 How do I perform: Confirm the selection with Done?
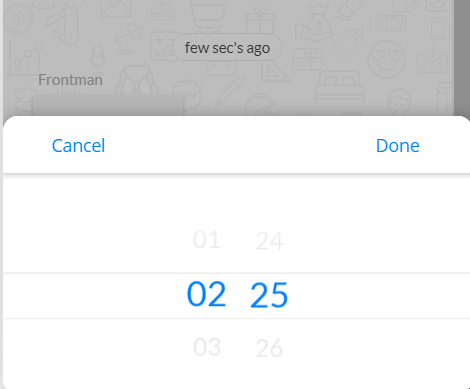tap(398, 146)
